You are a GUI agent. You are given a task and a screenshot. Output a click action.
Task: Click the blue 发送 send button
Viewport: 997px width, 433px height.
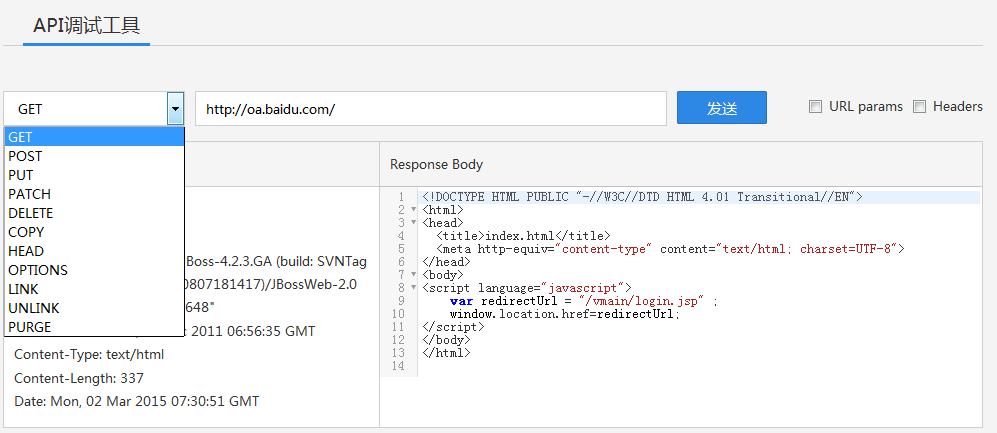coord(722,107)
